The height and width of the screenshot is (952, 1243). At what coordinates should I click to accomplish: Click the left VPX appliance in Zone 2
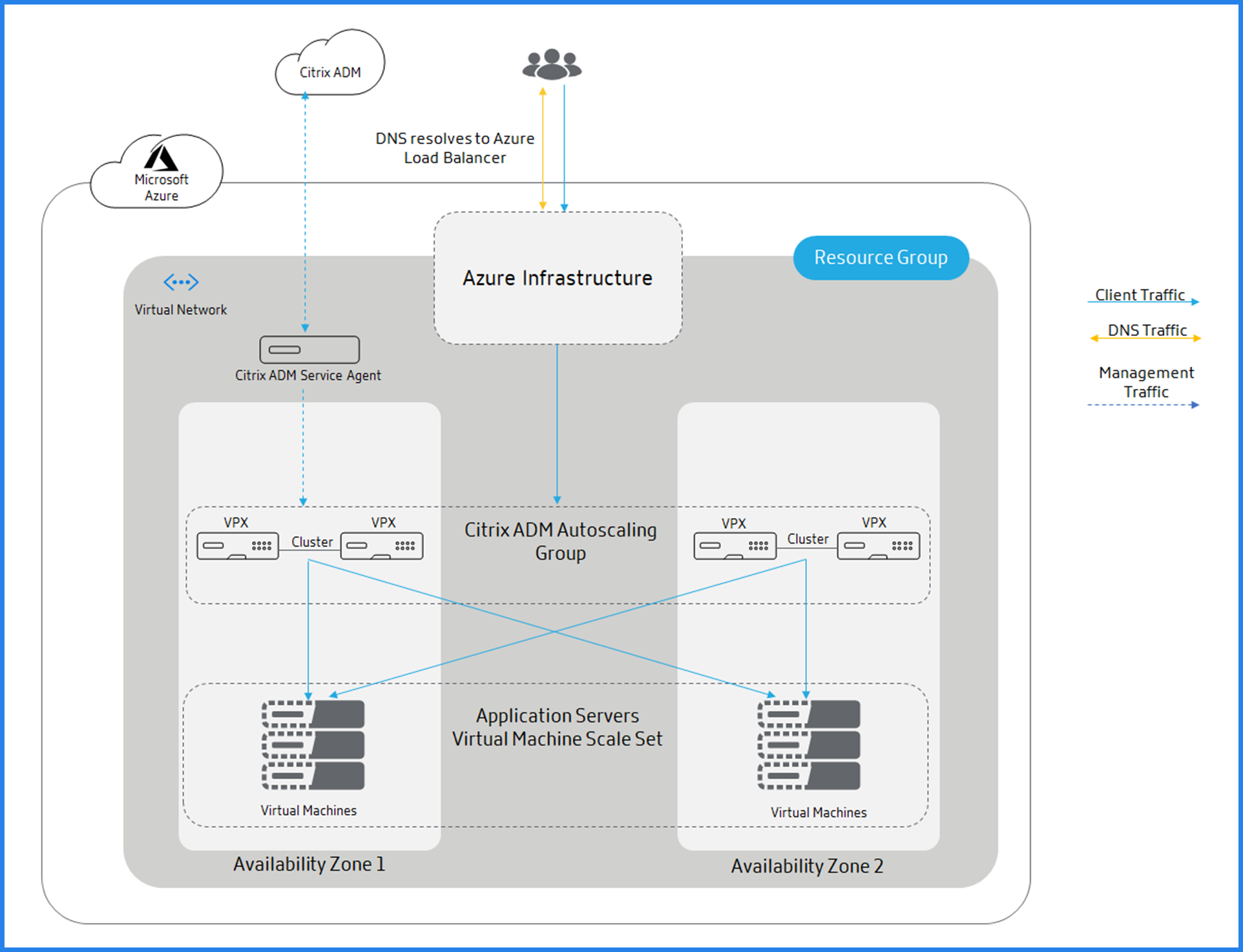735,546
